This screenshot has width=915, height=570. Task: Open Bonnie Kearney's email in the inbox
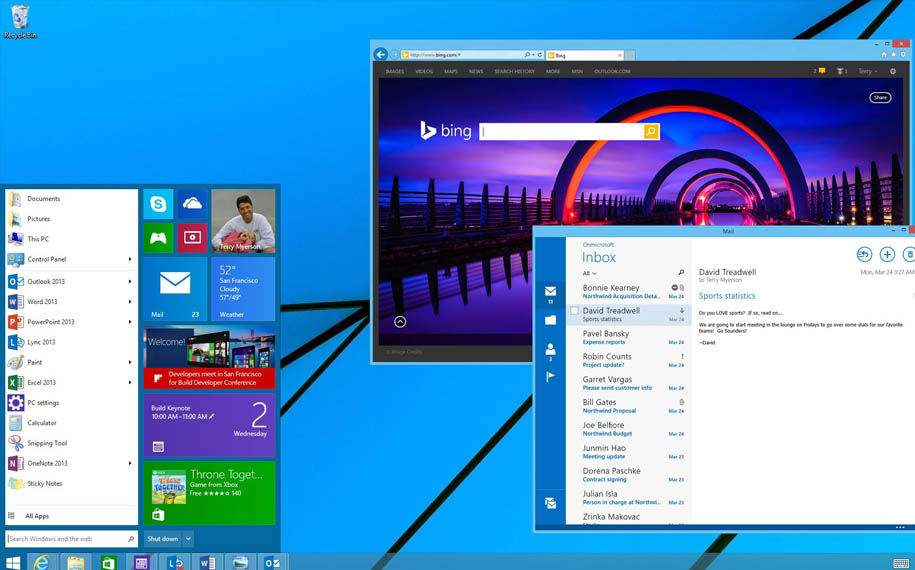628,292
